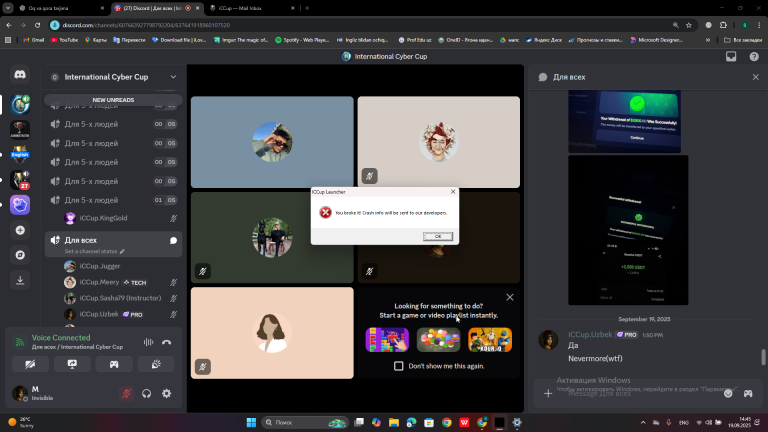The width and height of the screenshot is (768, 432).
Task: Open Windows Start button
Action: point(251,422)
